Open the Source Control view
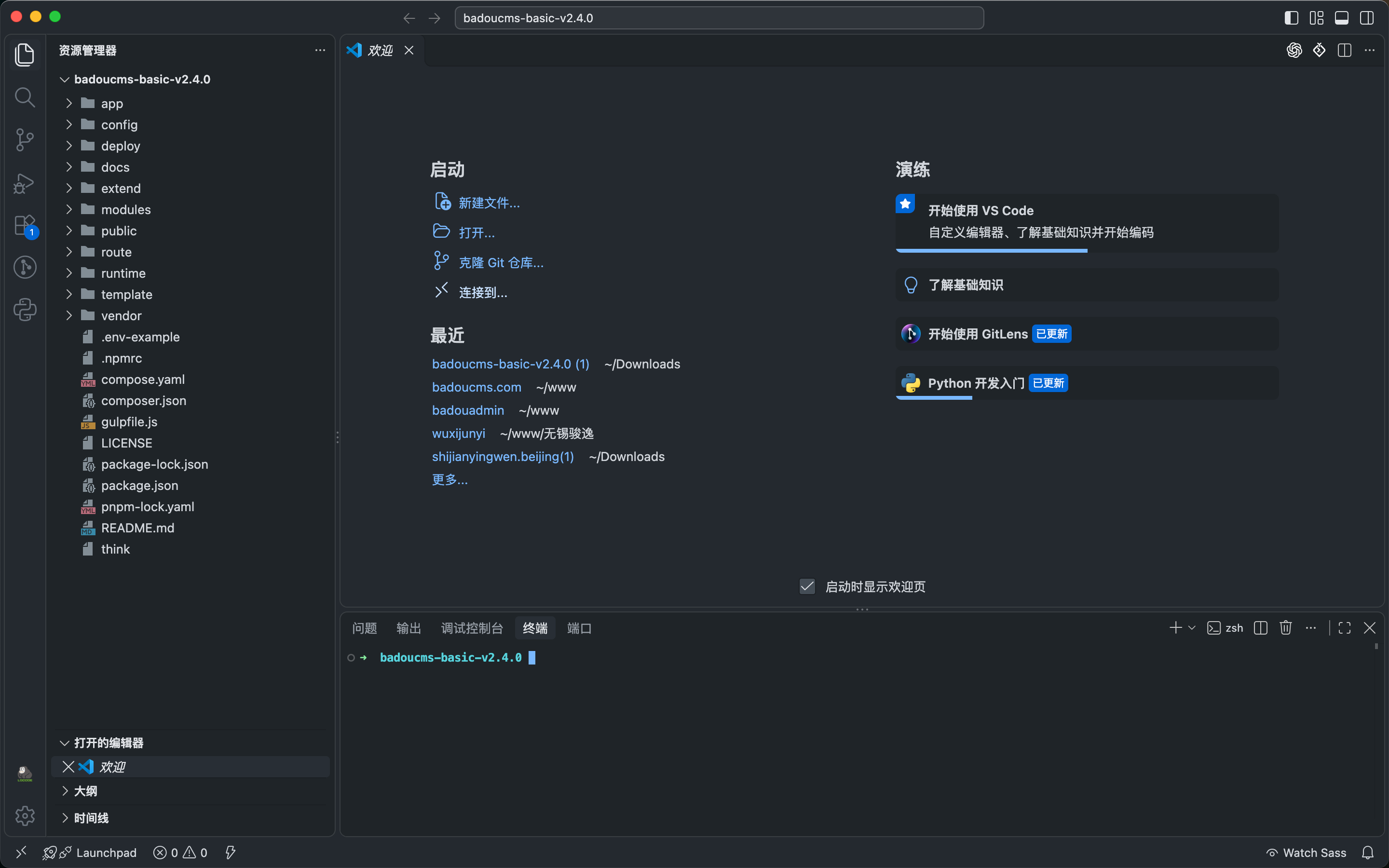 click(25, 139)
